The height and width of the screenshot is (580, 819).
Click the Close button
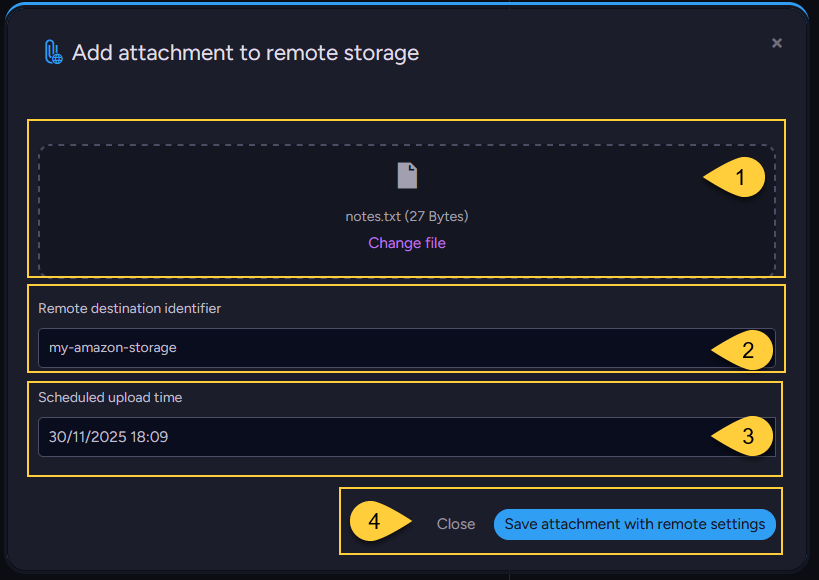click(x=455, y=523)
